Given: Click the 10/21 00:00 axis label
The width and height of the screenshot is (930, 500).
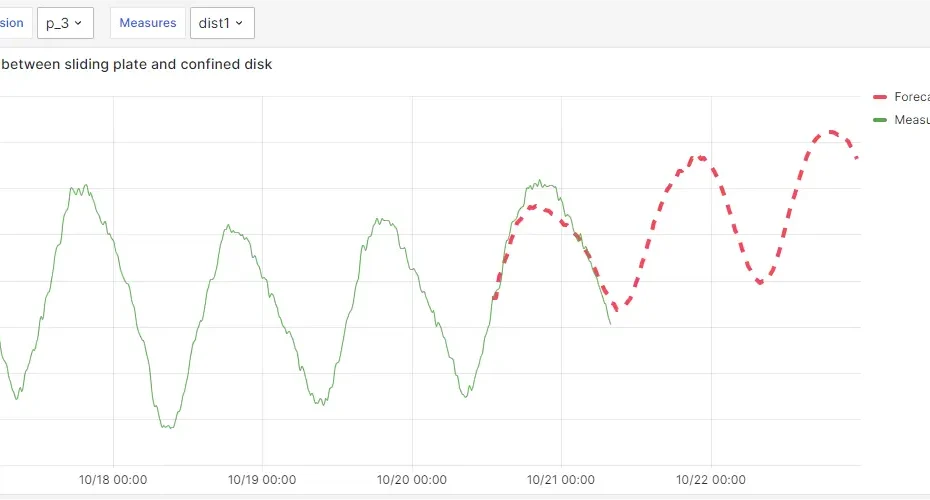Looking at the screenshot, I should 560,480.
